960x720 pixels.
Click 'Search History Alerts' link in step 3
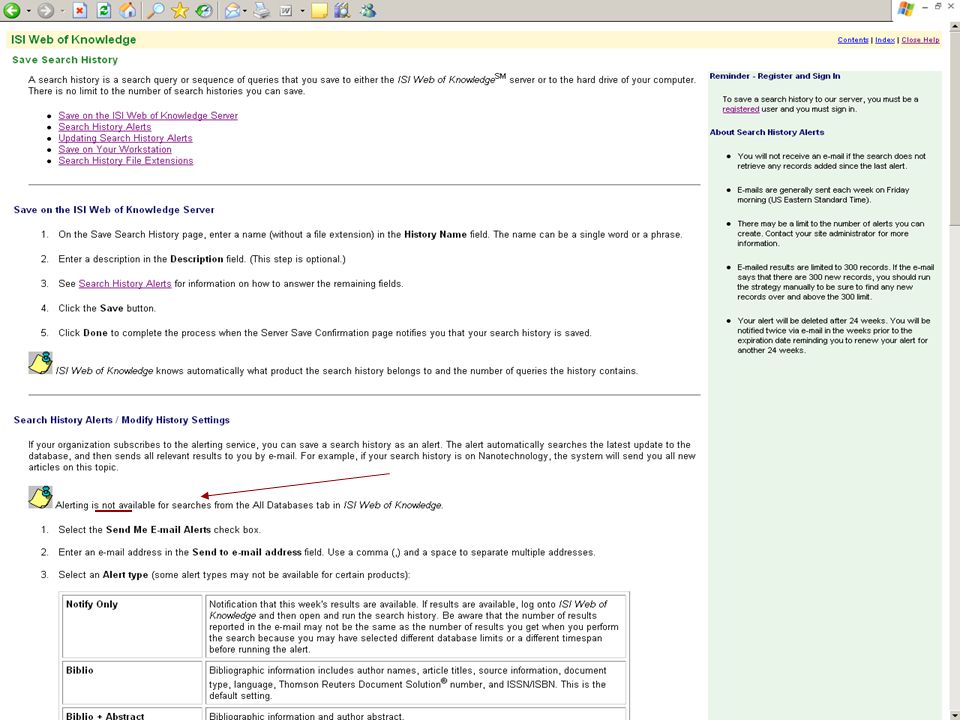point(125,283)
